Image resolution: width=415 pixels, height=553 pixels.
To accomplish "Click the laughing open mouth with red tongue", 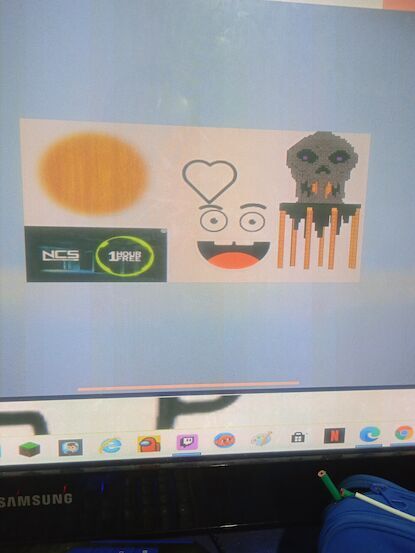I will 233,255.
